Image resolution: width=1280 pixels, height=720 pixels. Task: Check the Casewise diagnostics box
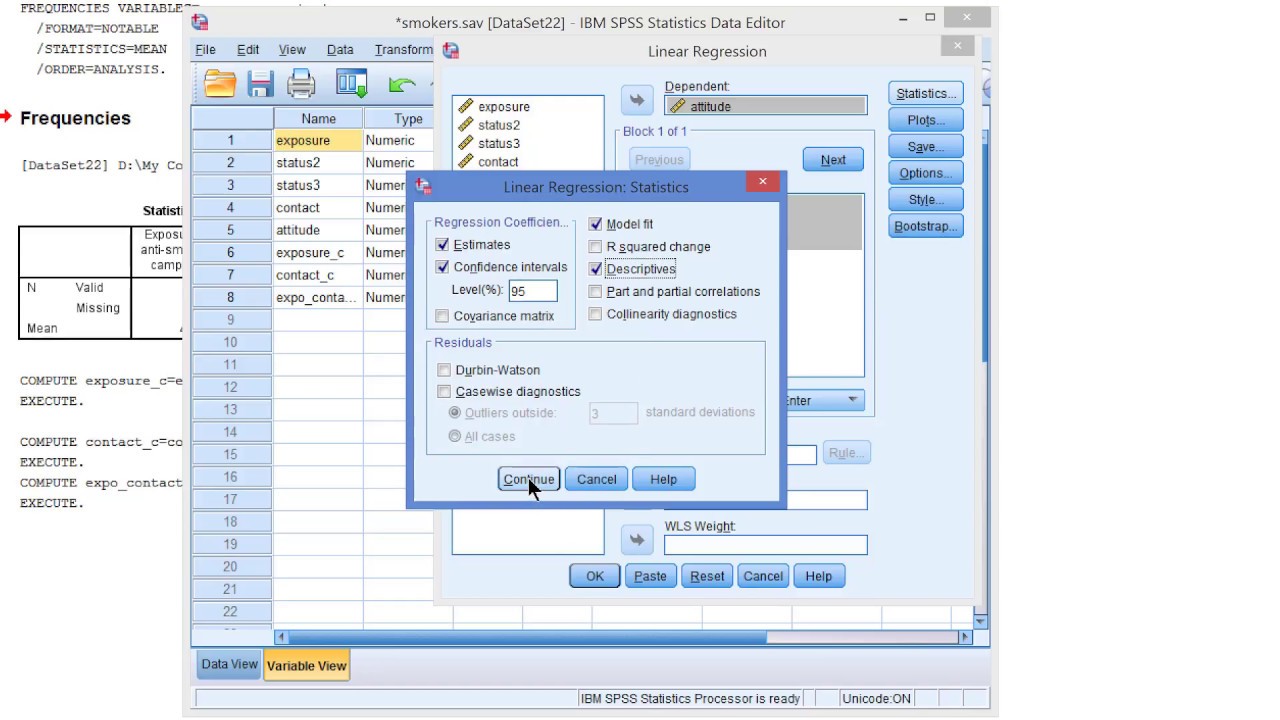click(444, 392)
